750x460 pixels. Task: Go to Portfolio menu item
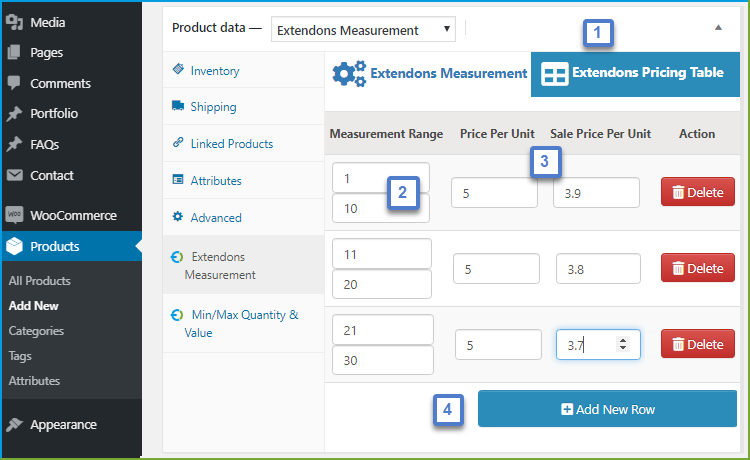pyautogui.click(x=54, y=113)
